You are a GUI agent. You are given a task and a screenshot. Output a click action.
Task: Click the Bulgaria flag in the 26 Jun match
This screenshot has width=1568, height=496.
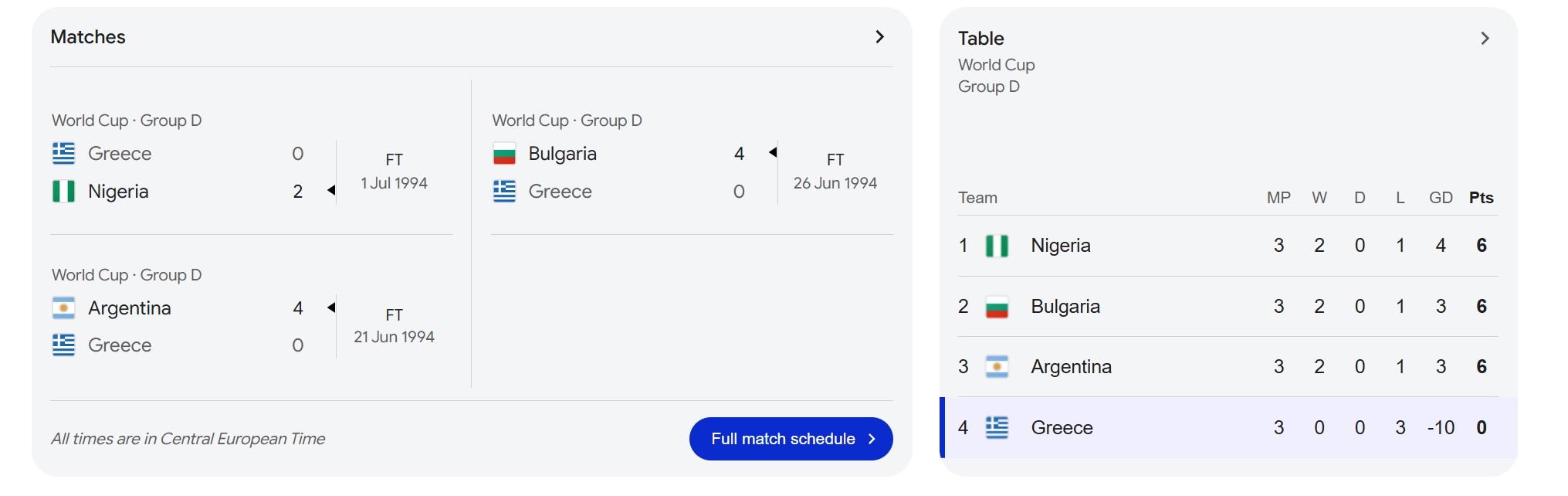pyautogui.click(x=504, y=154)
